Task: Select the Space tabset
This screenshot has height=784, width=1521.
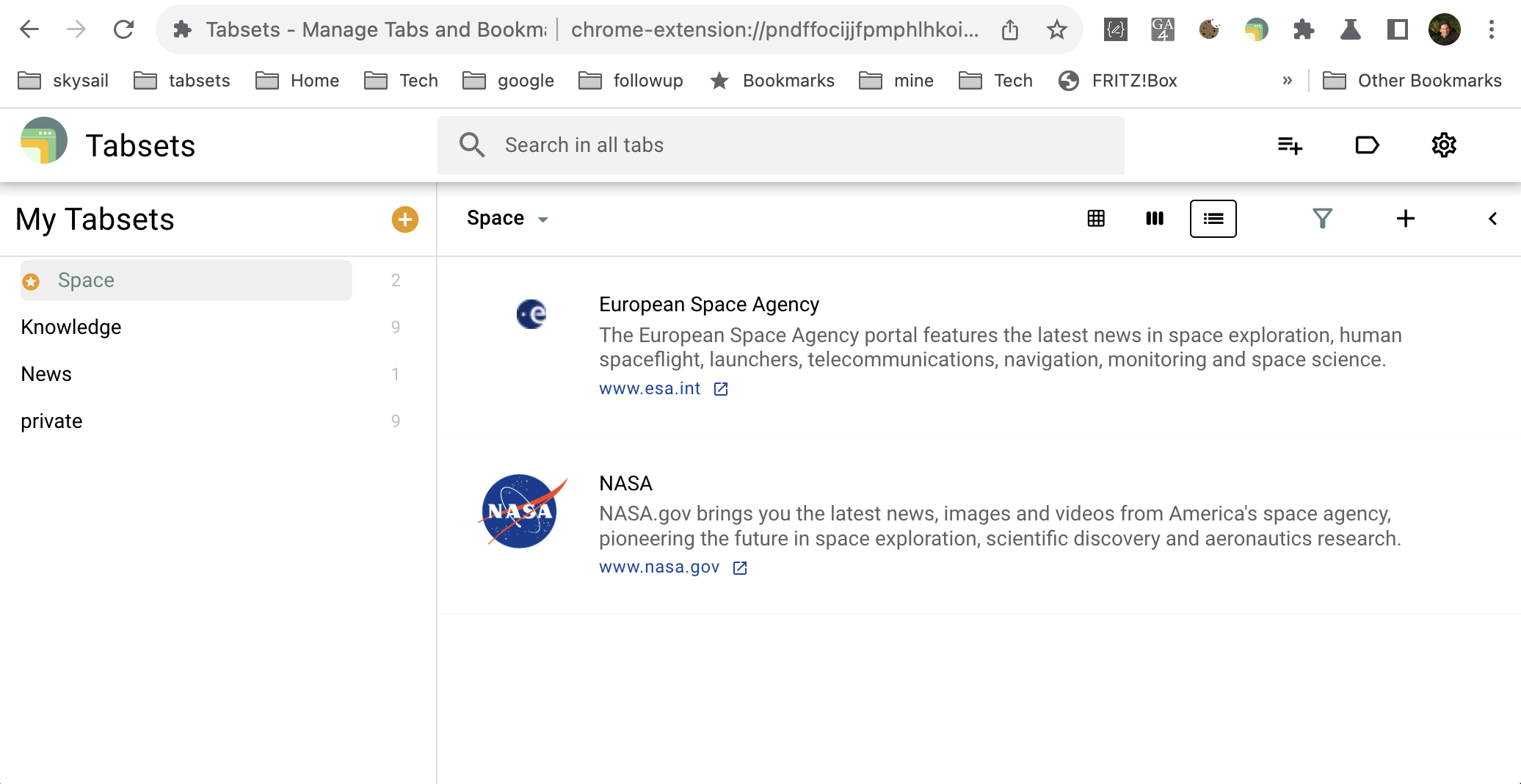Action: click(x=186, y=280)
